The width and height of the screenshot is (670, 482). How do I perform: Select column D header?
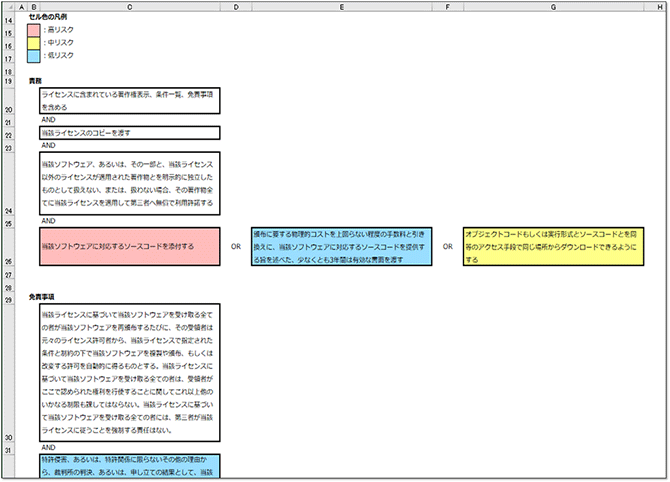(235, 6)
